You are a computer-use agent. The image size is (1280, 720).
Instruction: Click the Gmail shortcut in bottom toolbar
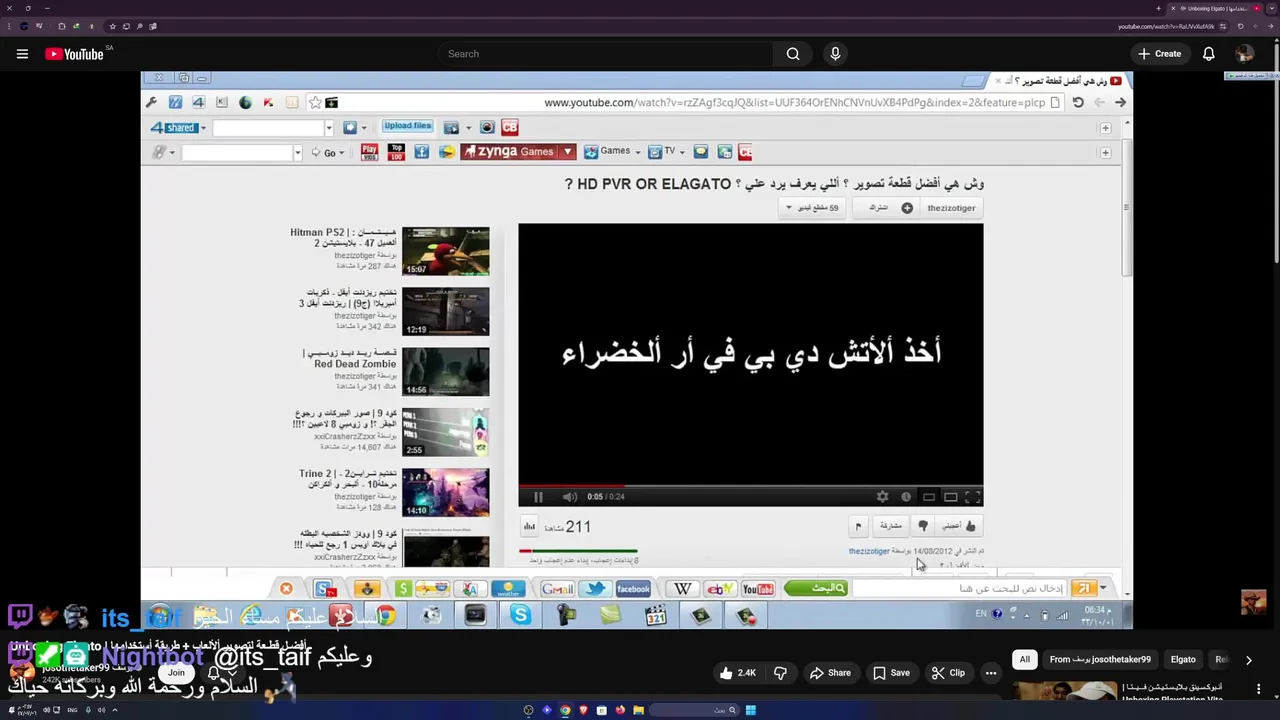pyautogui.click(x=557, y=589)
